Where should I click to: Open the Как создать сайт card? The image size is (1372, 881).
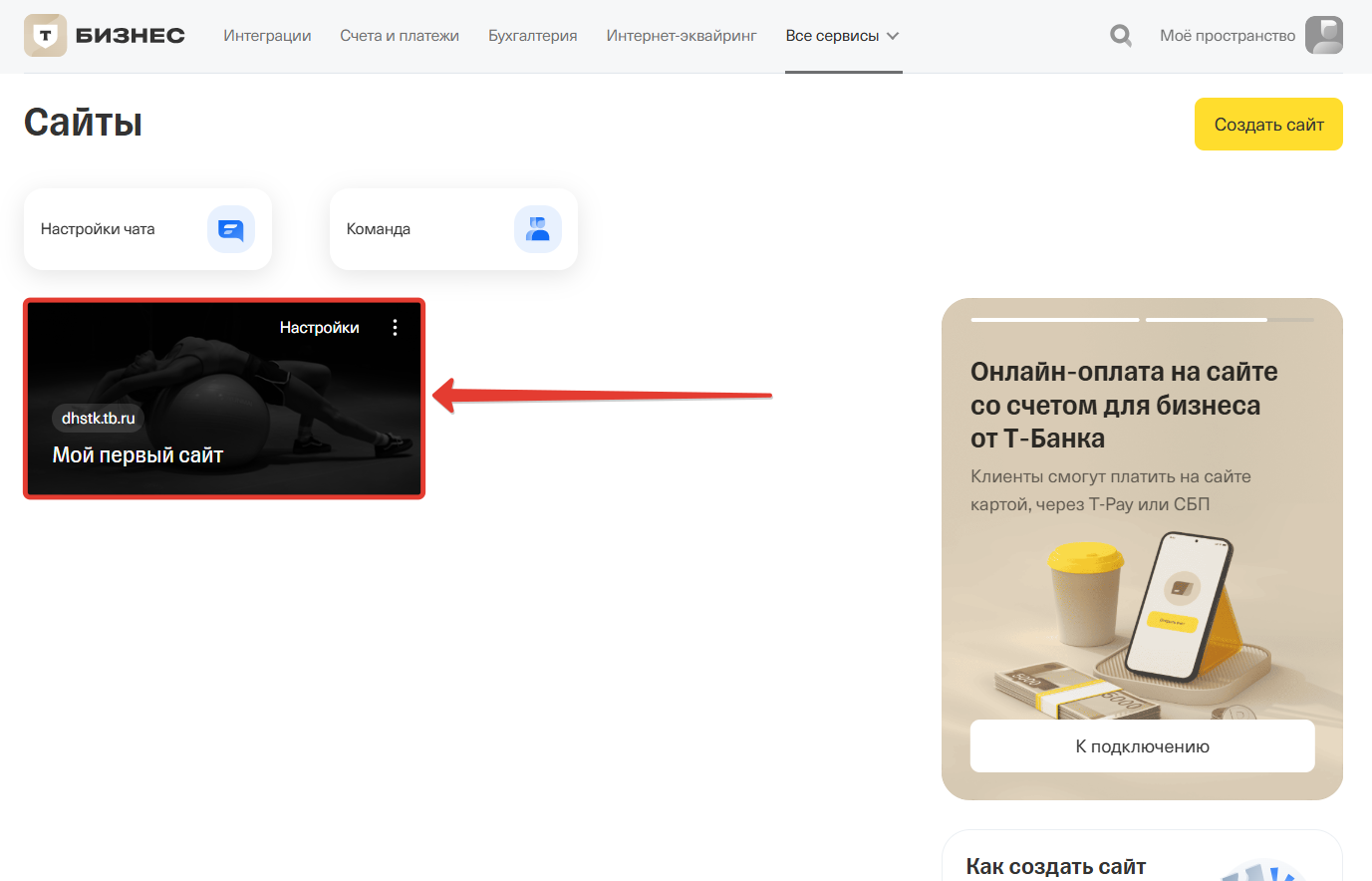coord(1143,855)
